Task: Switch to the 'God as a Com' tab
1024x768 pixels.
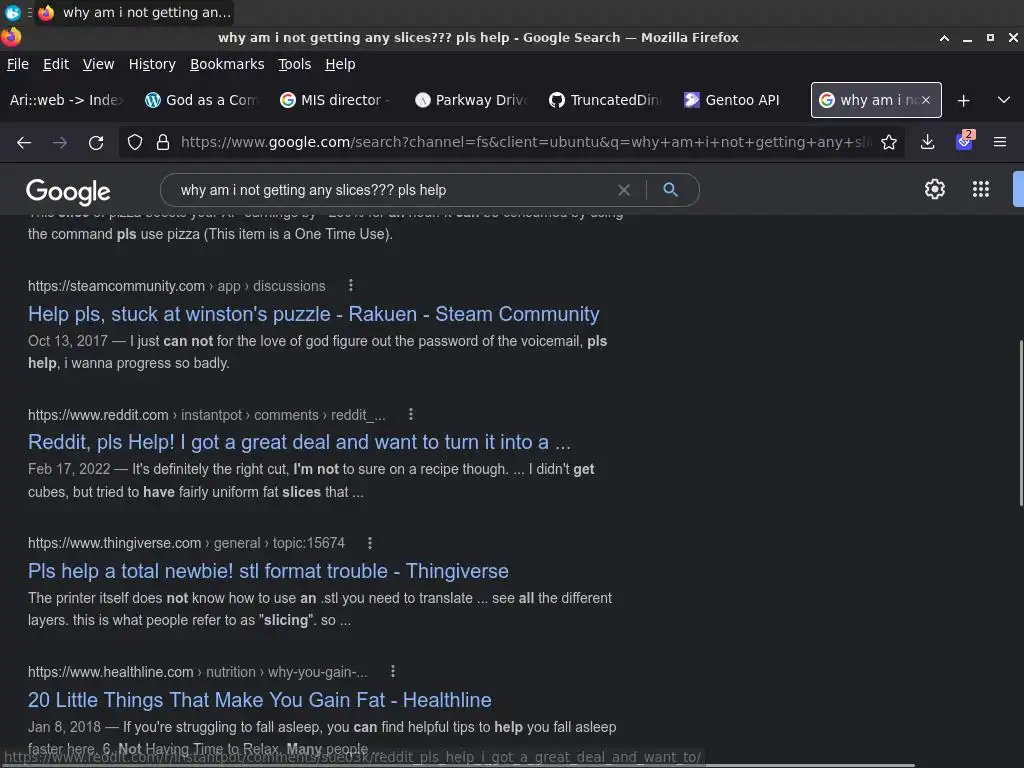Action: [x=202, y=100]
